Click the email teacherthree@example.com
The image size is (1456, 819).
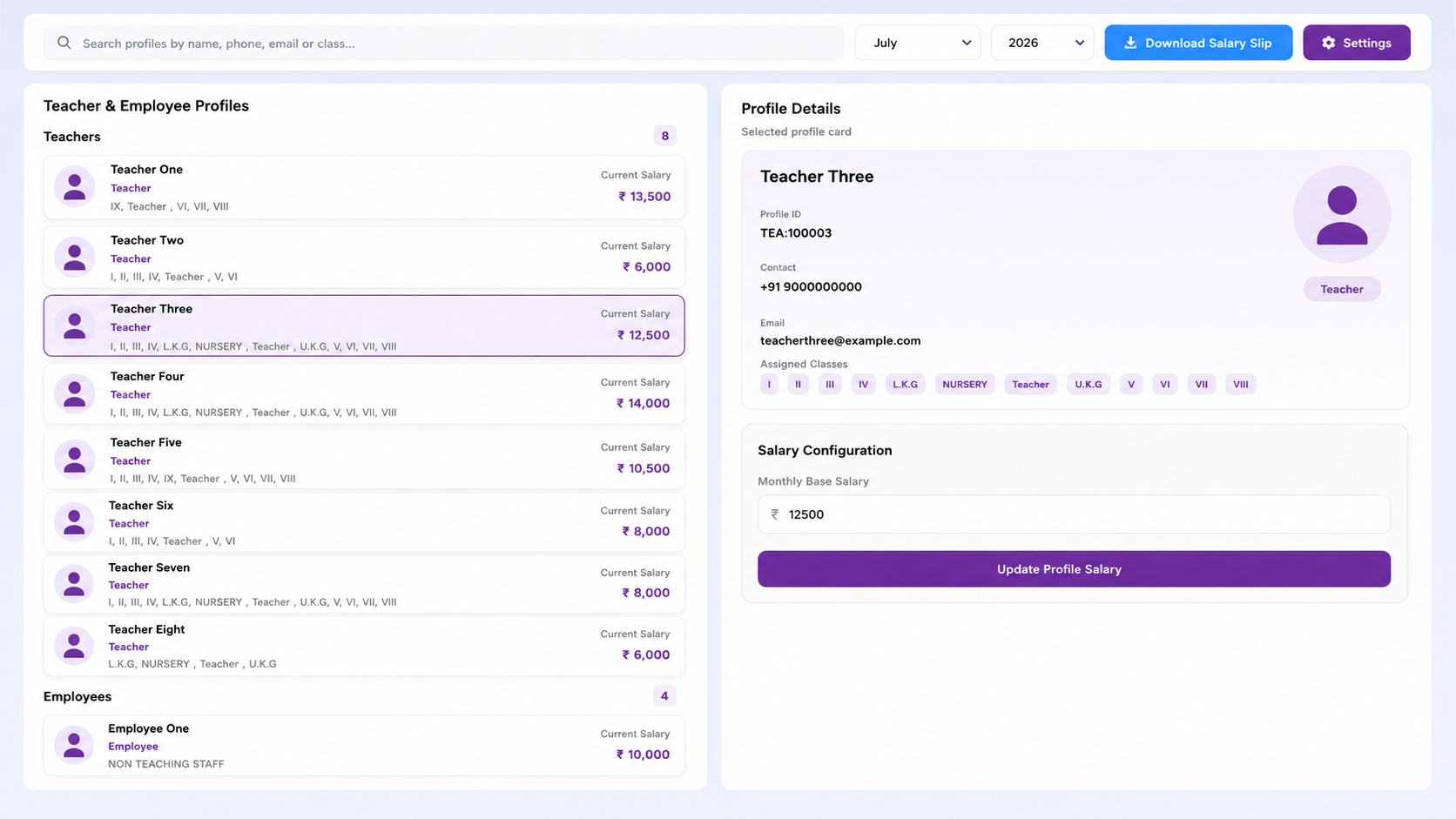840,340
